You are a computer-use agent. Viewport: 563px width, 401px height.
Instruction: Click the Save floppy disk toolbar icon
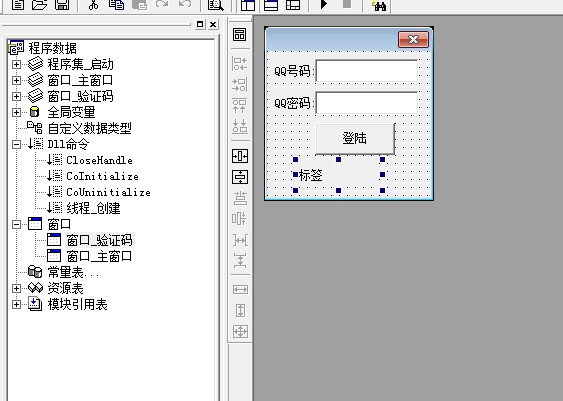pos(62,5)
